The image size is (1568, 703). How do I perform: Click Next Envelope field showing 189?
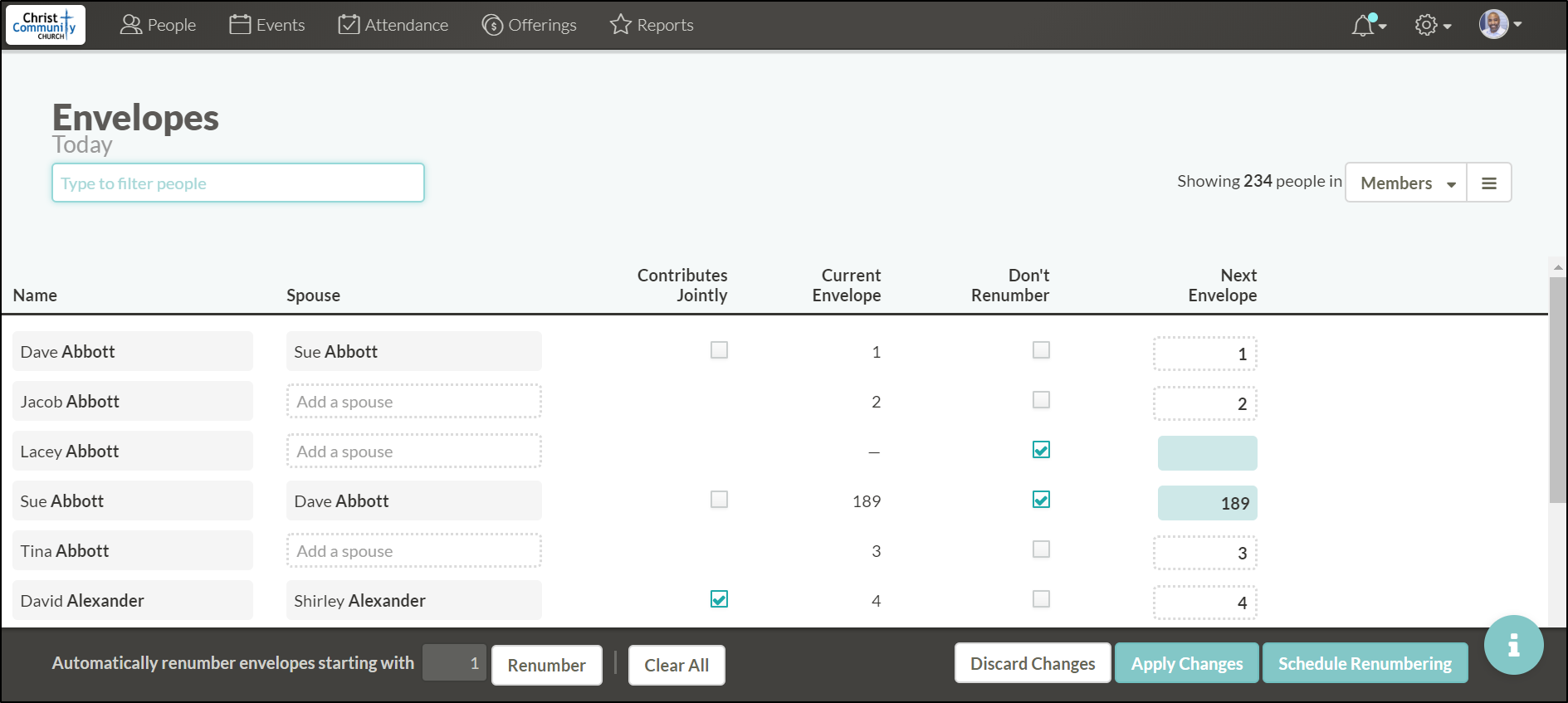click(x=1208, y=503)
